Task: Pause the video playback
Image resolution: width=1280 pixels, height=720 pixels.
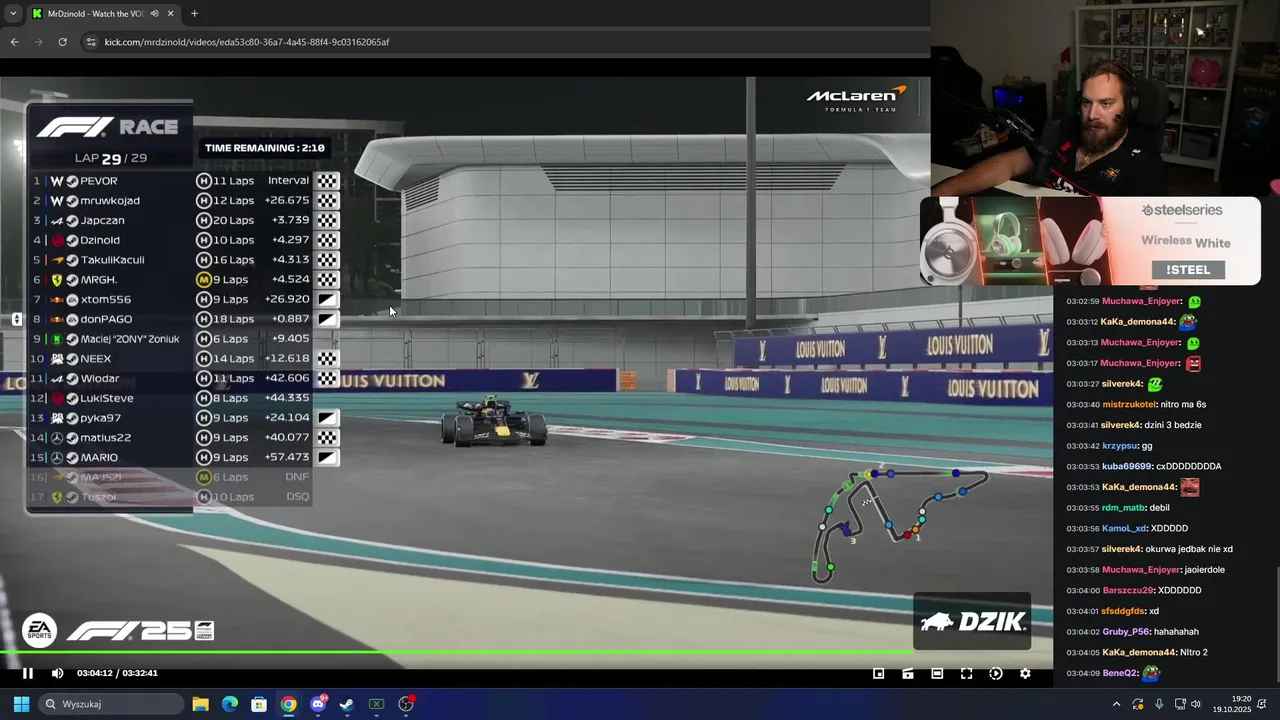Action: pyautogui.click(x=28, y=673)
